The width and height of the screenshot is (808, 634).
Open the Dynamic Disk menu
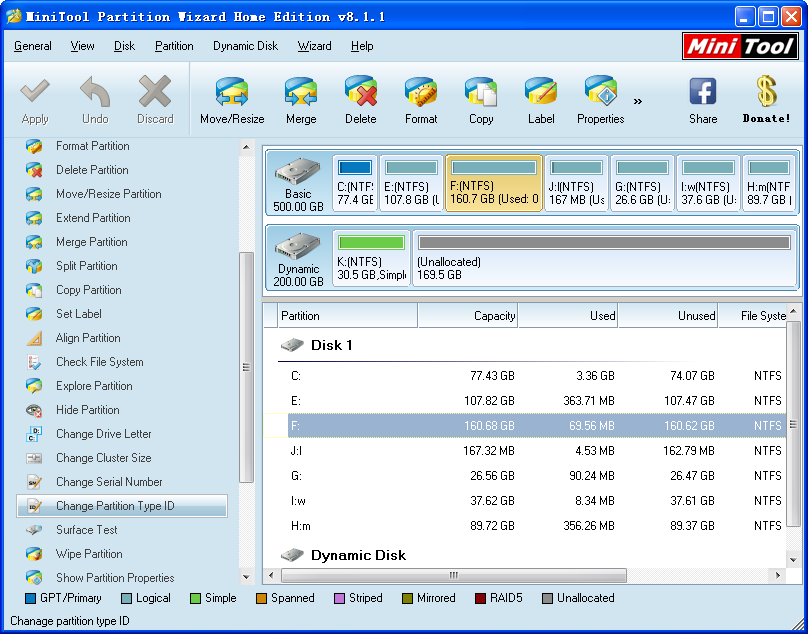[245, 46]
